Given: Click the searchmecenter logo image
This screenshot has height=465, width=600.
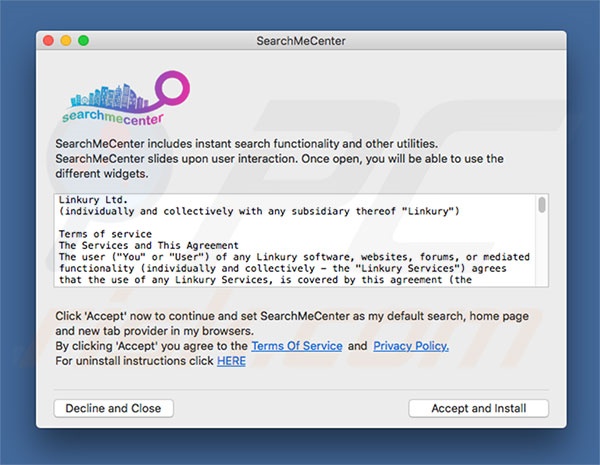Looking at the screenshot, I should pyautogui.click(x=126, y=98).
